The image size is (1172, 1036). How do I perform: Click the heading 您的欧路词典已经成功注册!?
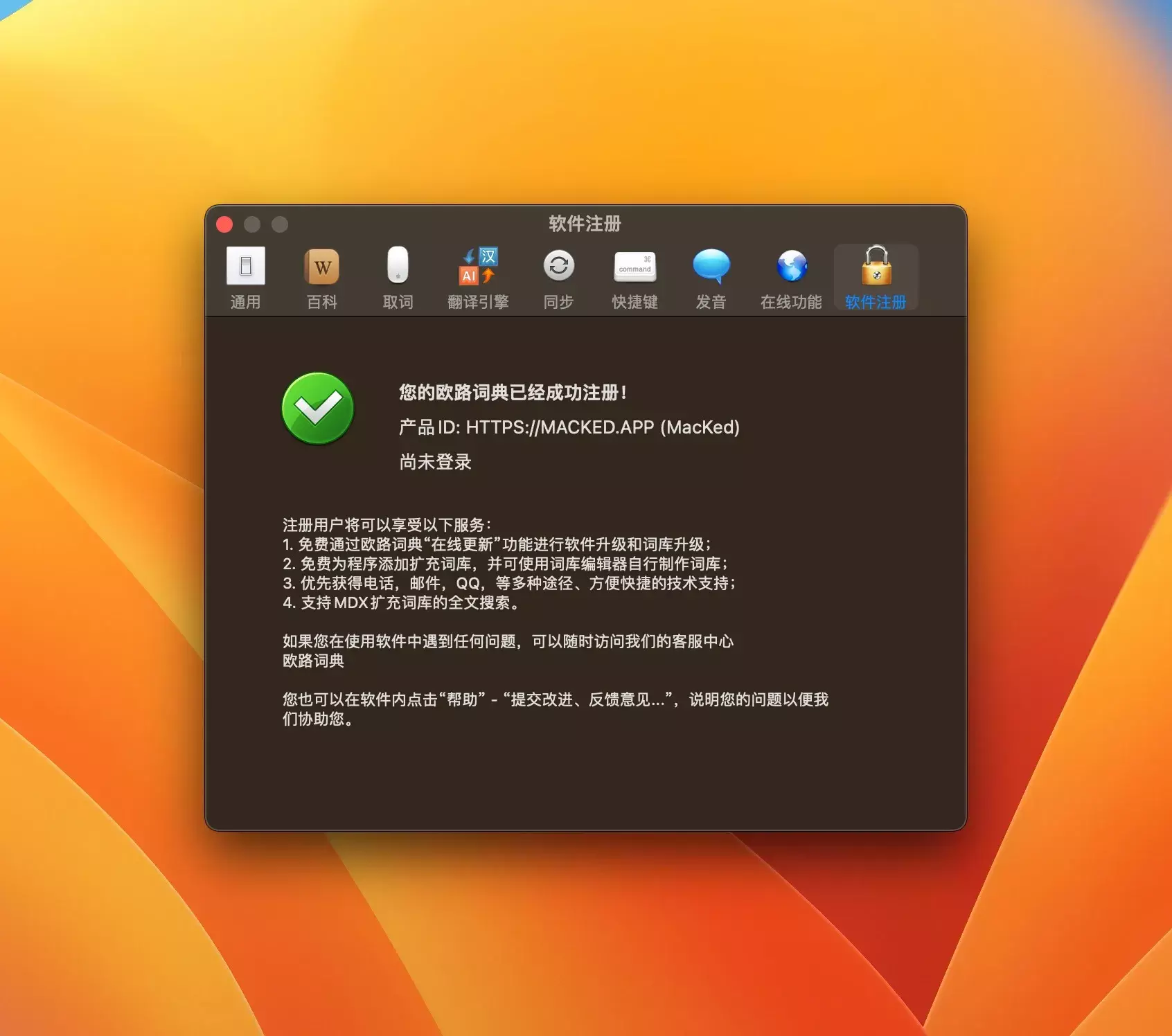513,393
